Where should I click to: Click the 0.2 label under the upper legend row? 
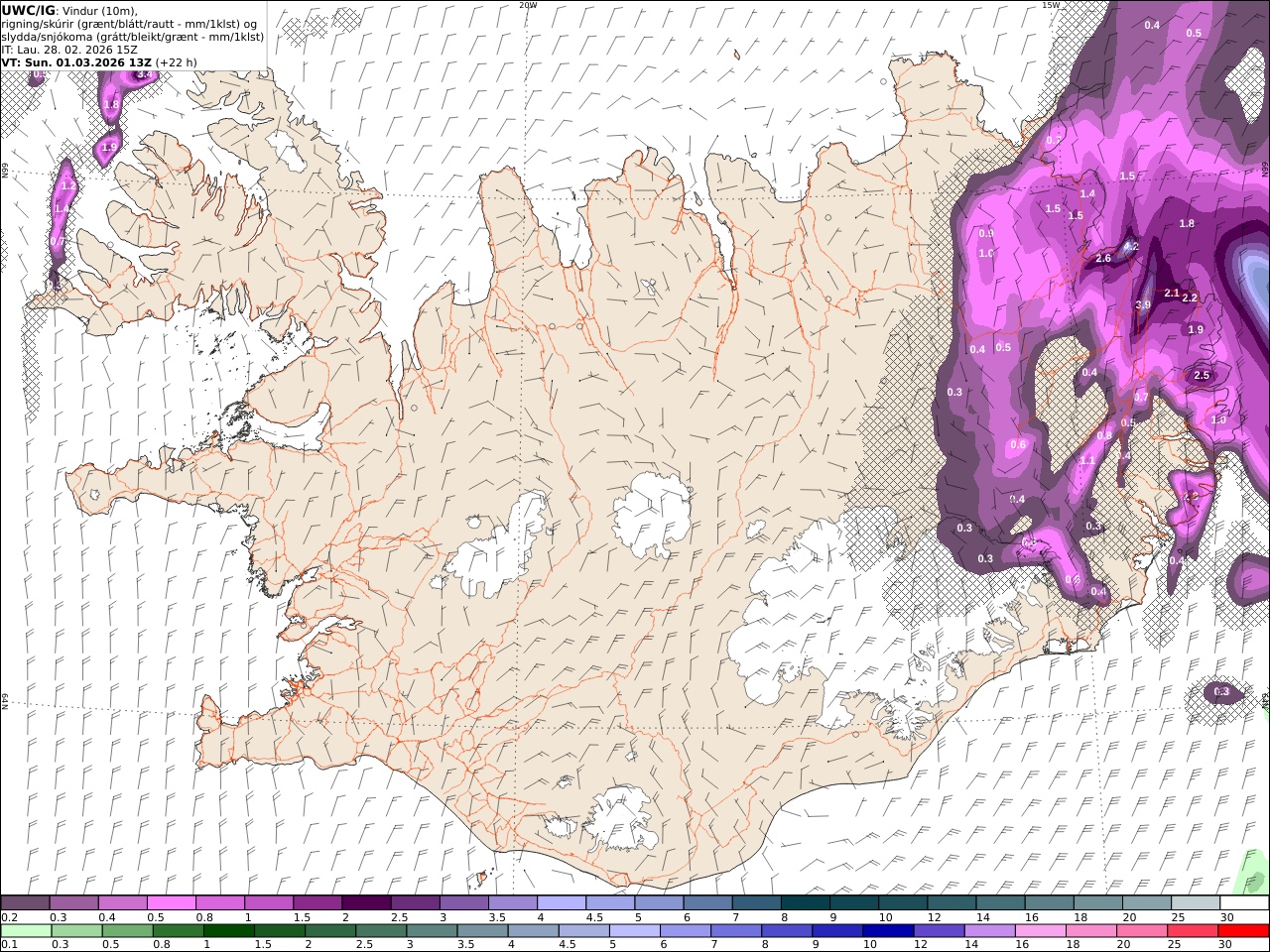(x=8, y=917)
